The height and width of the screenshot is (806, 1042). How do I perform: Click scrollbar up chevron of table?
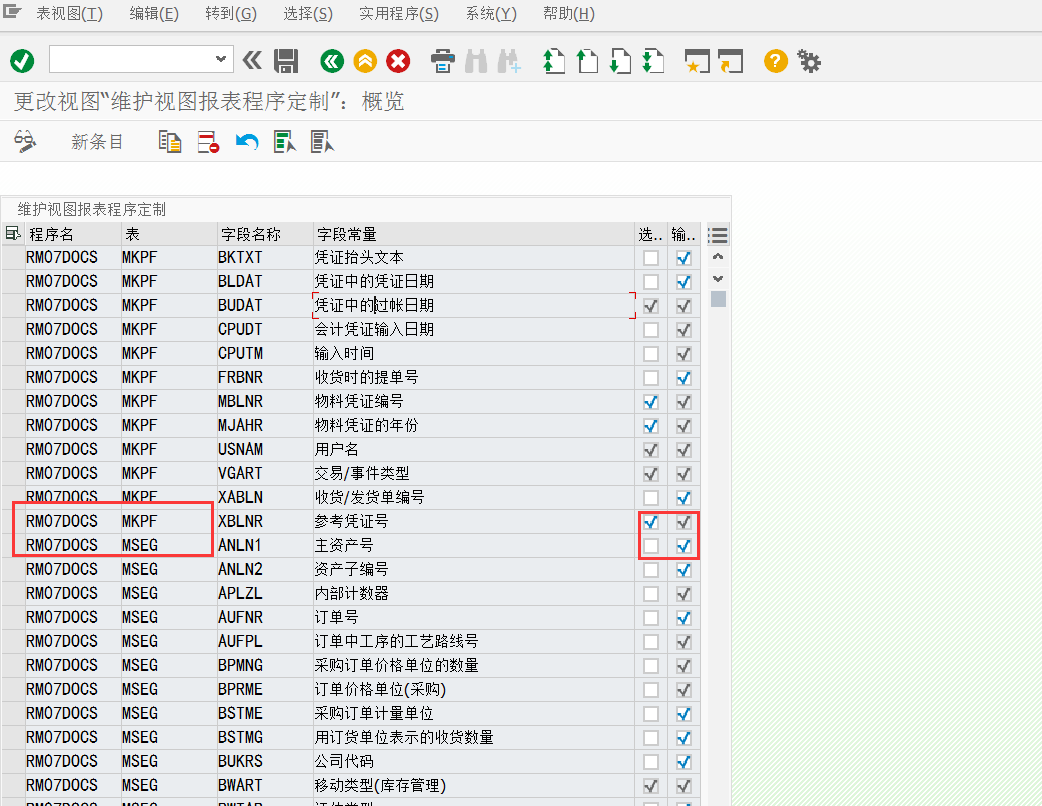click(717, 257)
